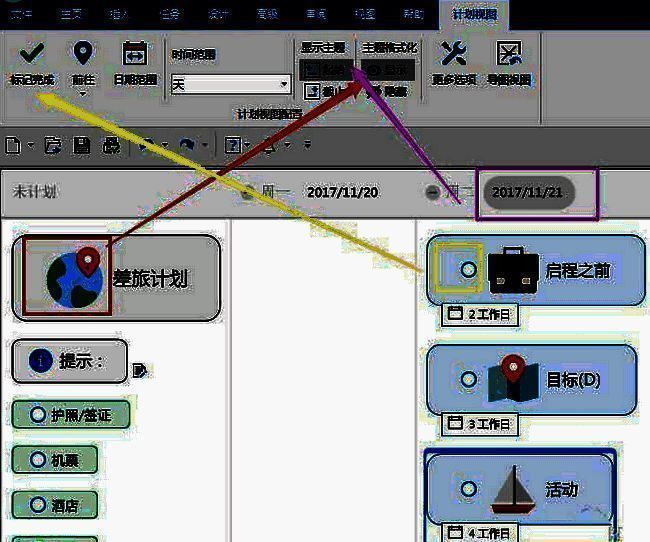
Task: Open the 主页 (Home) ribbon tab
Action: pyautogui.click(x=71, y=15)
